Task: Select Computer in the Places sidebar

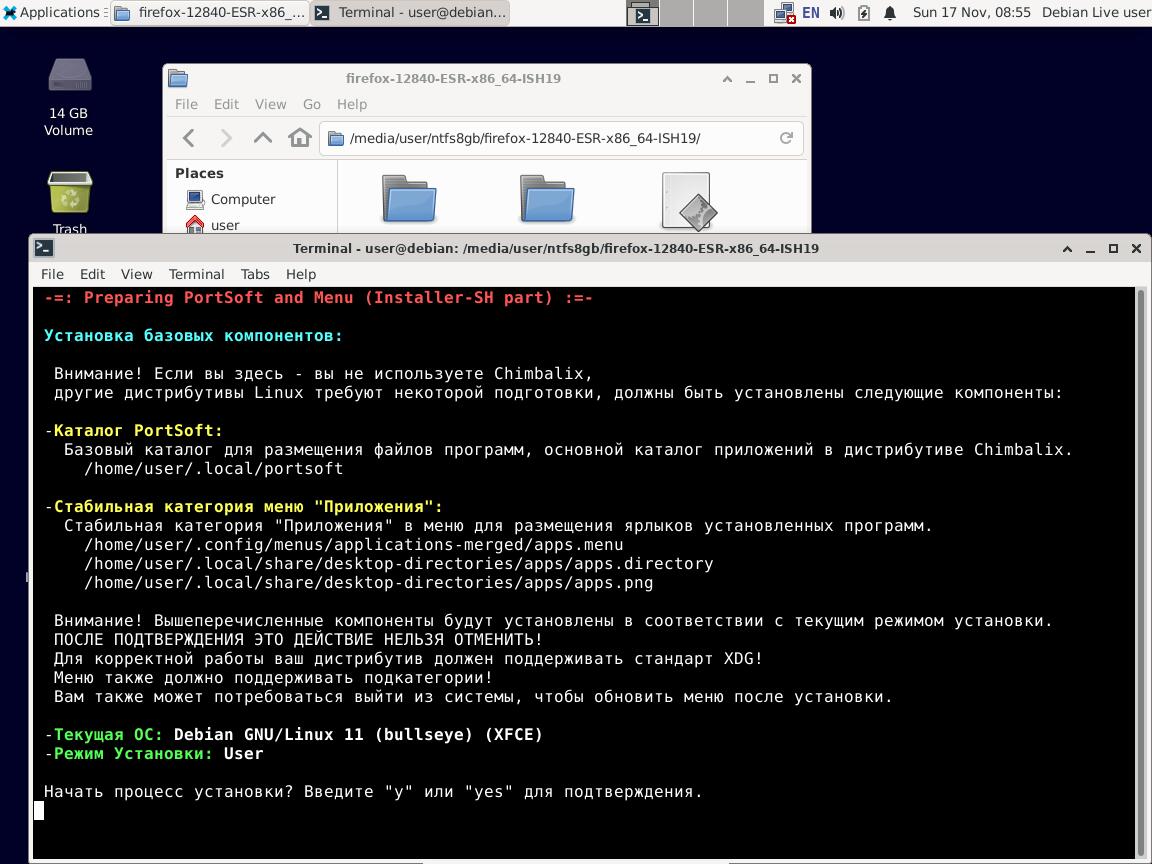Action: [231, 199]
